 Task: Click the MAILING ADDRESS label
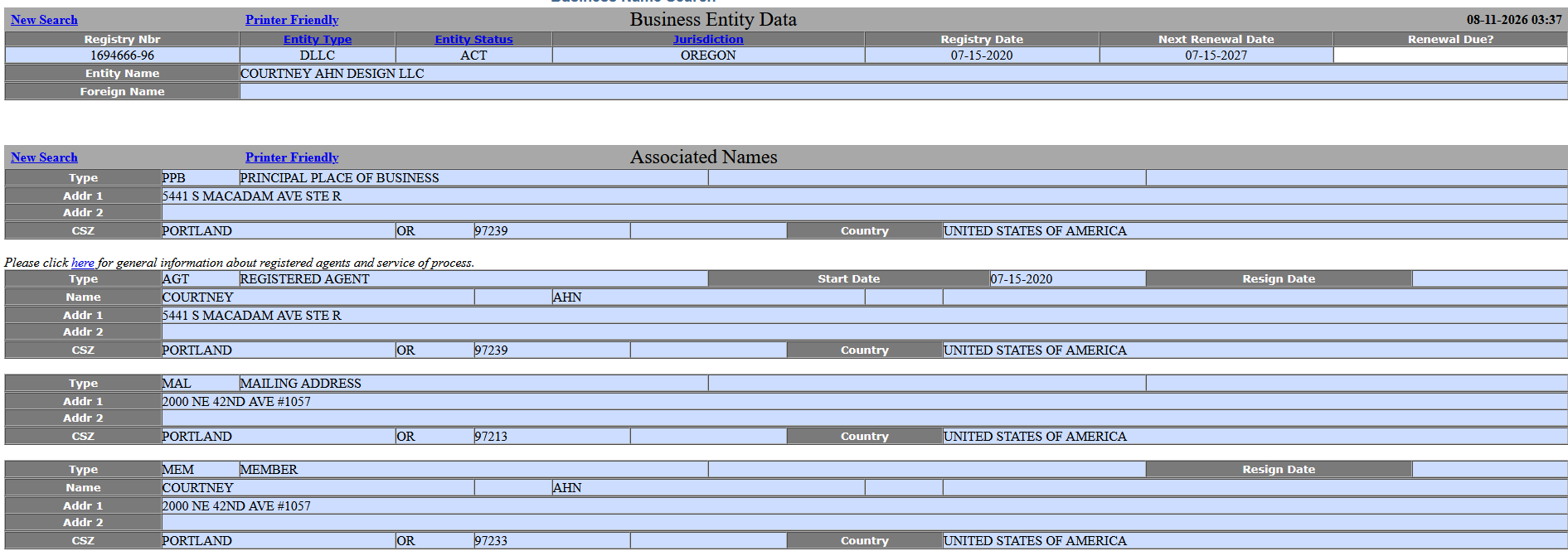pos(301,384)
